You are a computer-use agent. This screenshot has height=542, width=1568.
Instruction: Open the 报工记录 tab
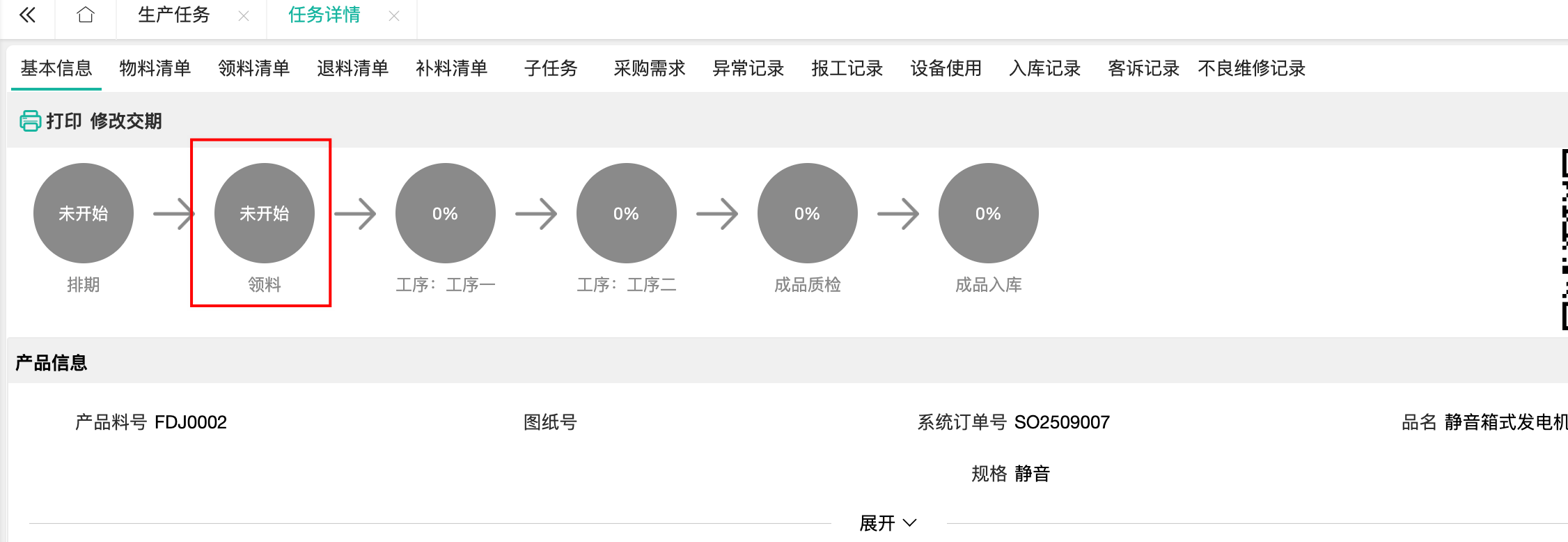pyautogui.click(x=847, y=68)
